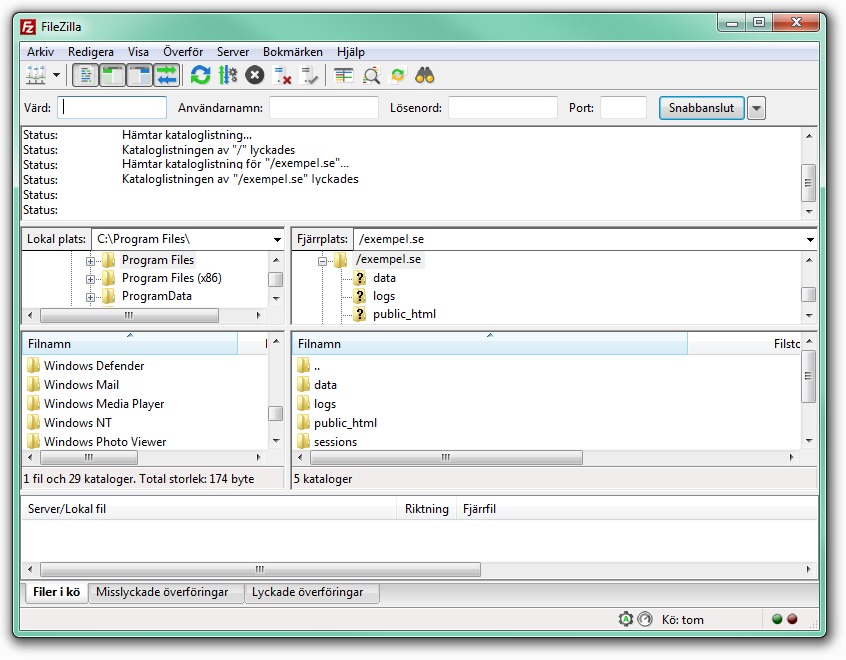Select the data folder in remote tree
The height and width of the screenshot is (660, 846).
click(x=384, y=278)
